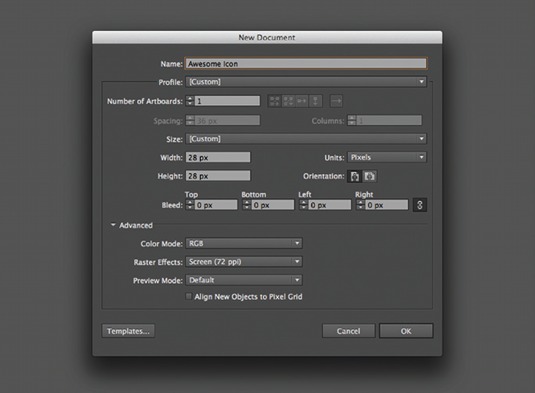The height and width of the screenshot is (393, 535).
Task: Select the Arrange by Column artboard icon
Action: [316, 101]
